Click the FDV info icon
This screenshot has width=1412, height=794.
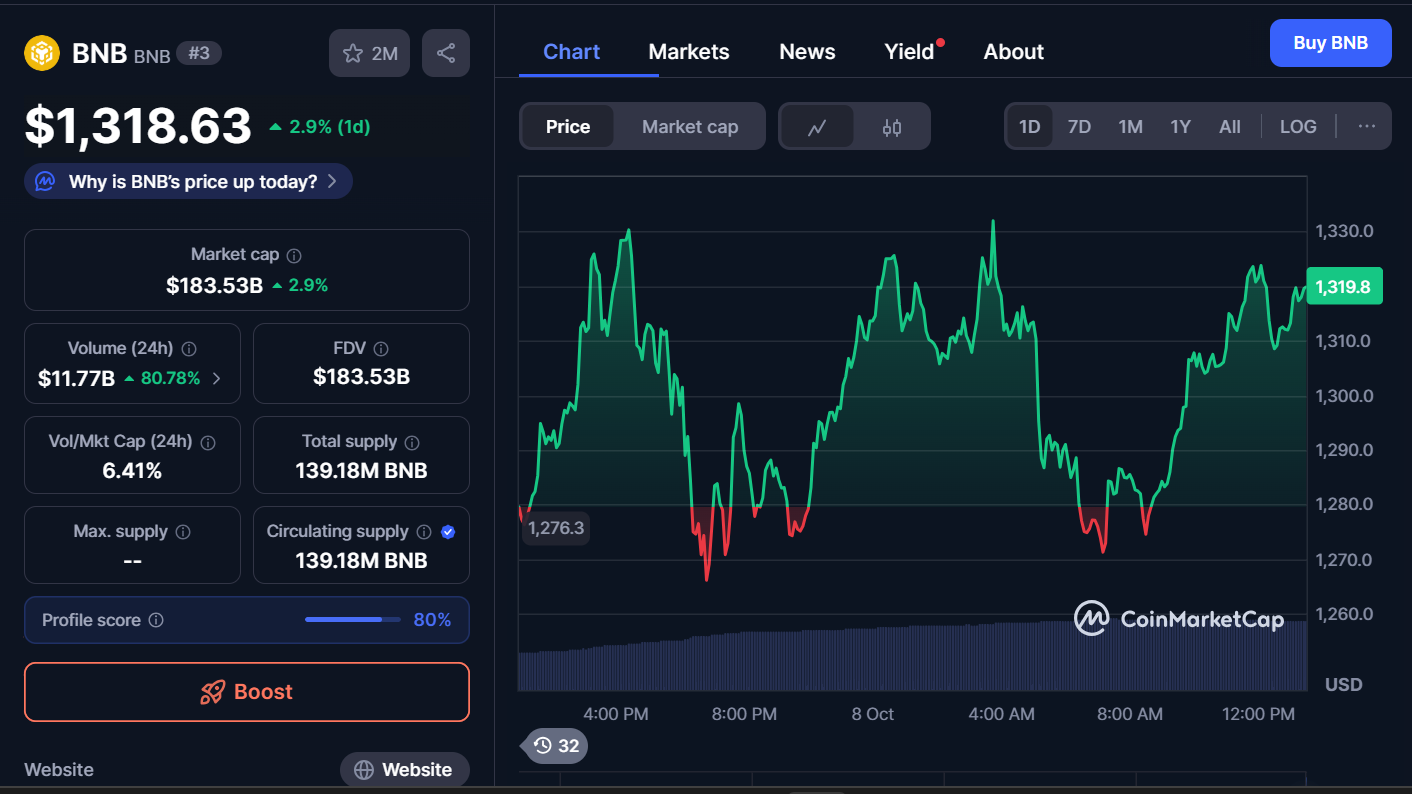[x=380, y=349]
